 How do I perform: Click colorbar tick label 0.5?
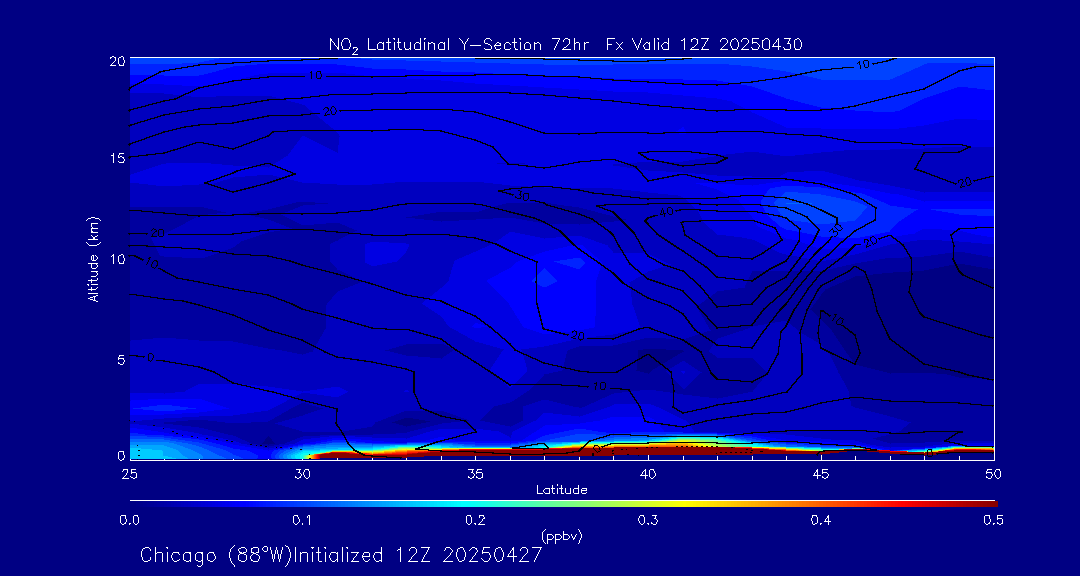[993, 521]
